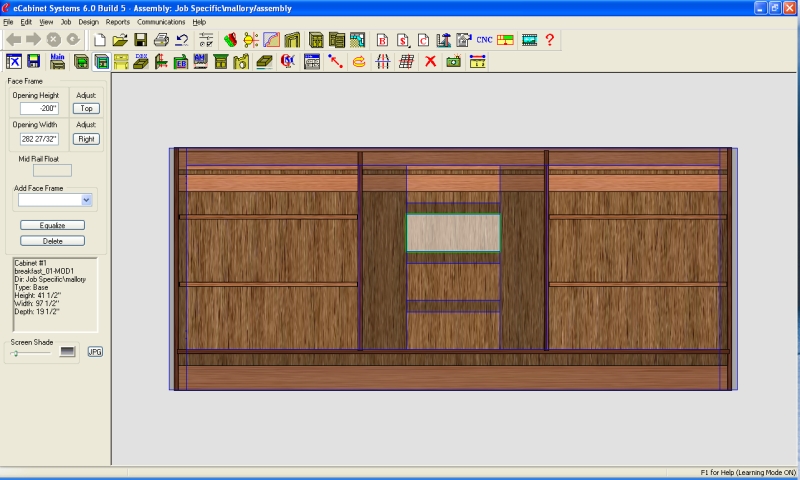Screen dimensions: 800x480
Task: Click the Print icon in toolbar
Action: click(x=161, y=40)
